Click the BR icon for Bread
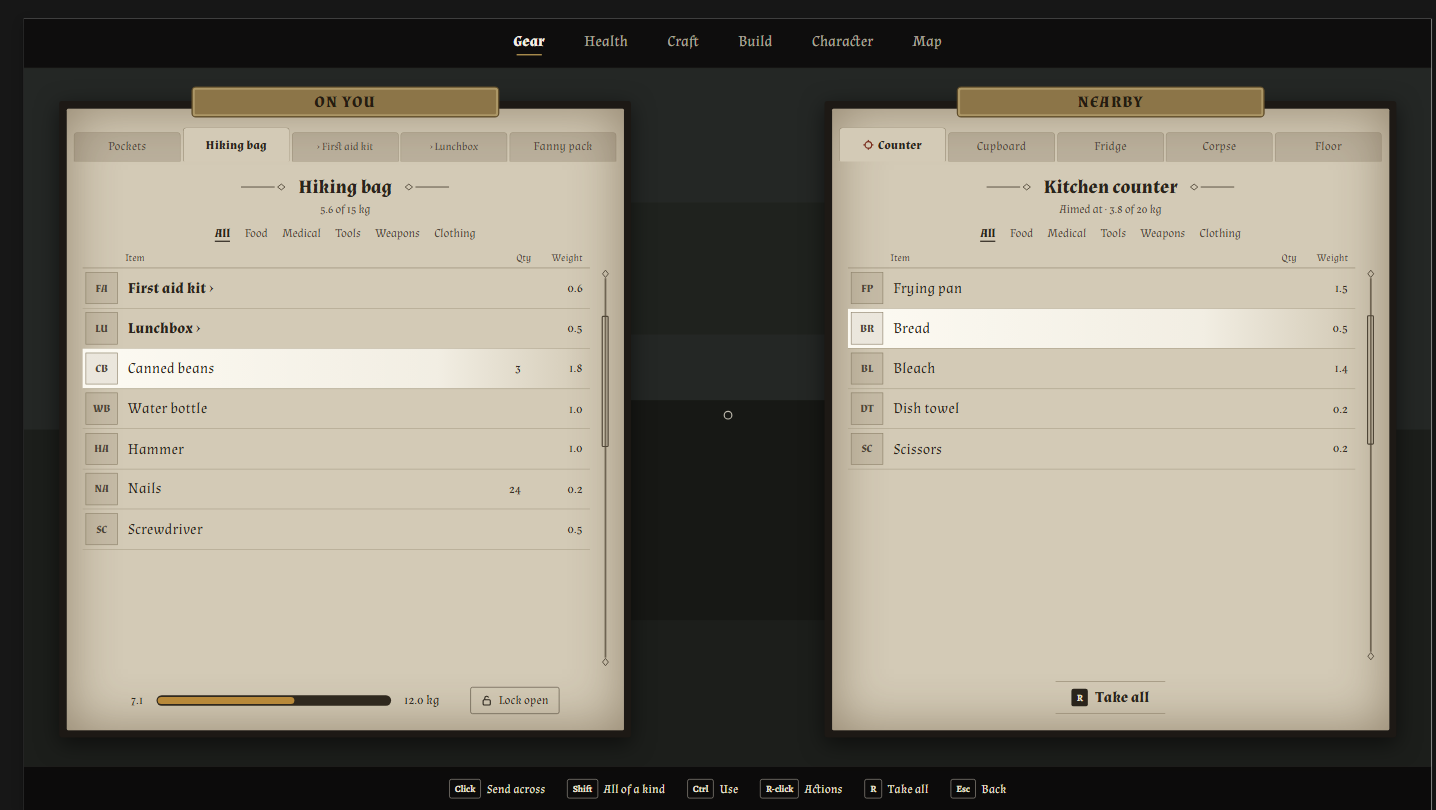 pos(867,328)
